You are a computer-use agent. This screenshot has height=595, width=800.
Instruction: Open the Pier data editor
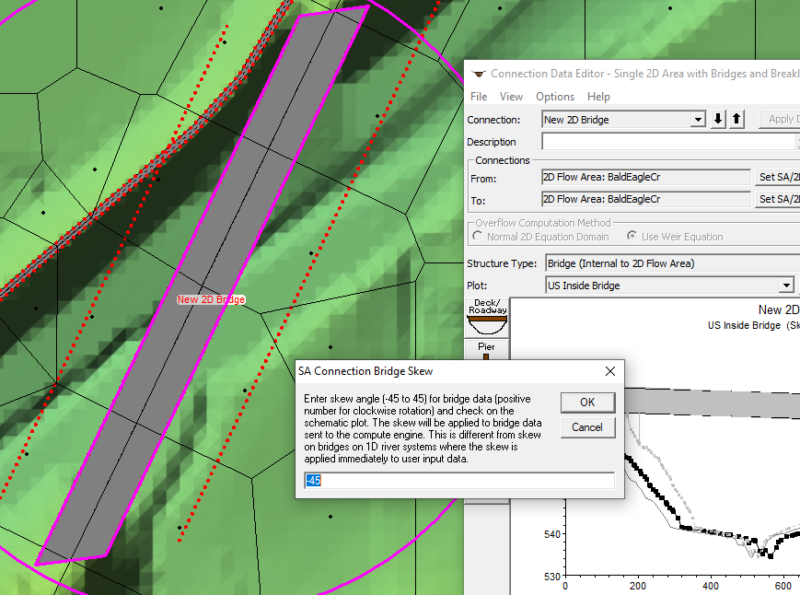(x=487, y=350)
